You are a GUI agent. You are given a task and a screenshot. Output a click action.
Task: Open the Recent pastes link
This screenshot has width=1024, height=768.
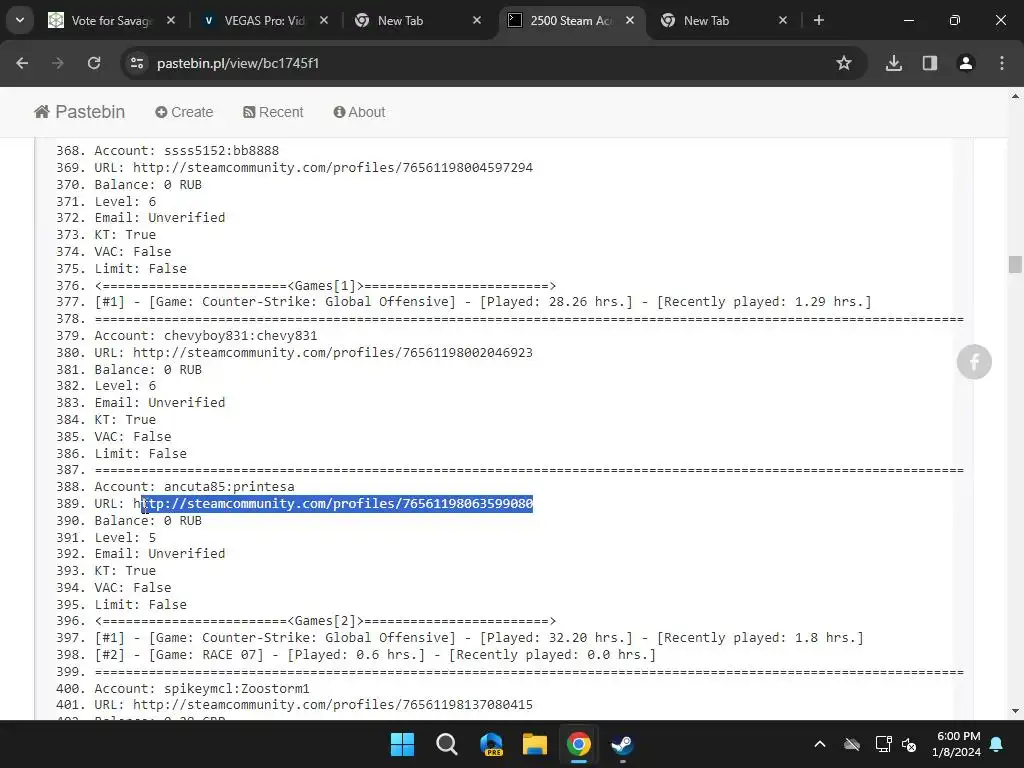pyautogui.click(x=273, y=112)
